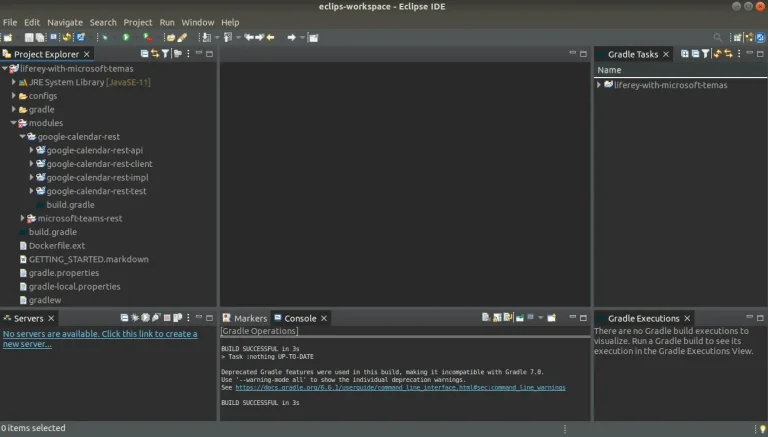Image resolution: width=768 pixels, height=437 pixels.
Task: Expand microsoft-teams-rest folder
Action: 23,218
